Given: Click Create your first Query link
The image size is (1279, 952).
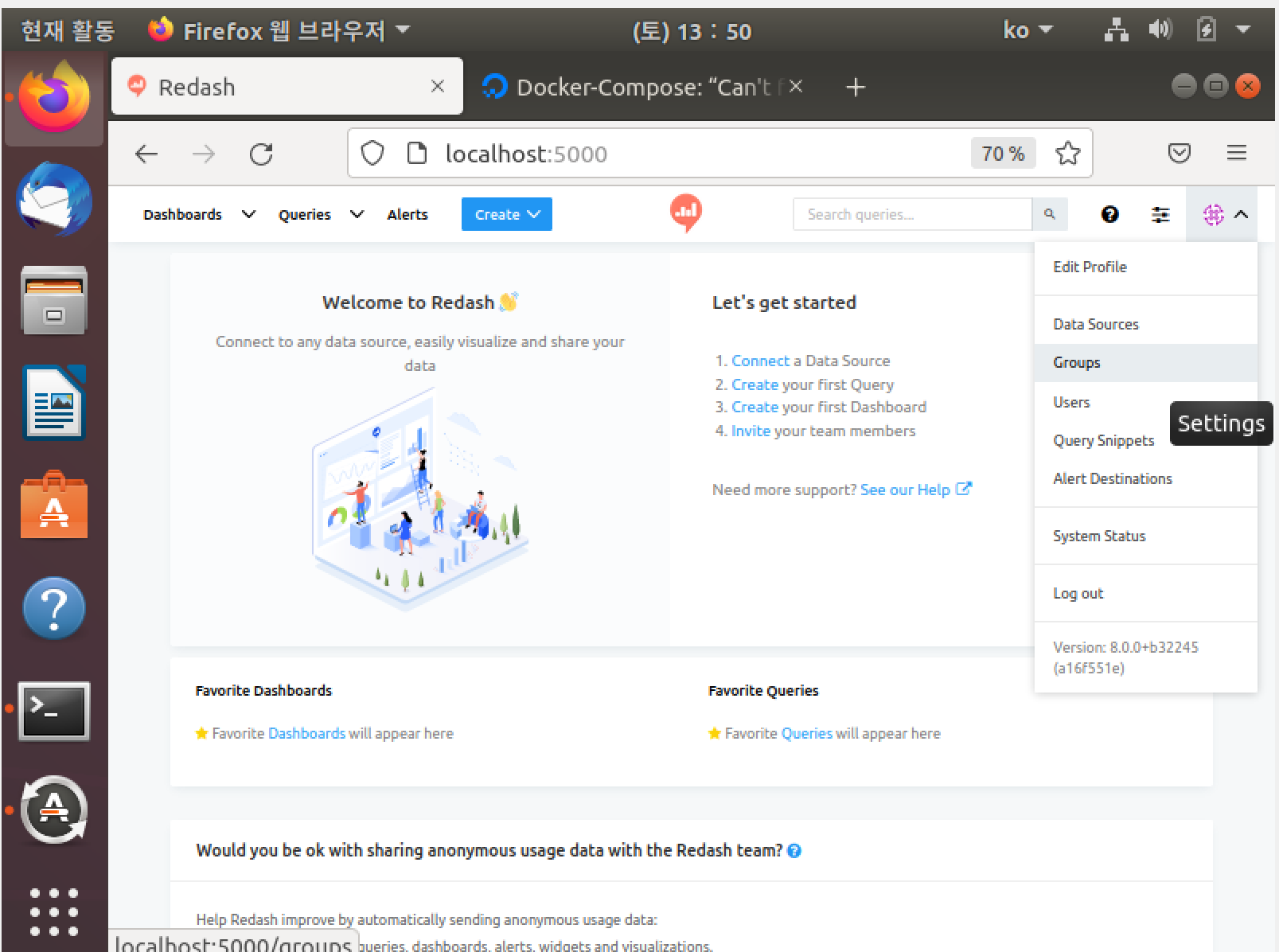Looking at the screenshot, I should click(x=755, y=384).
